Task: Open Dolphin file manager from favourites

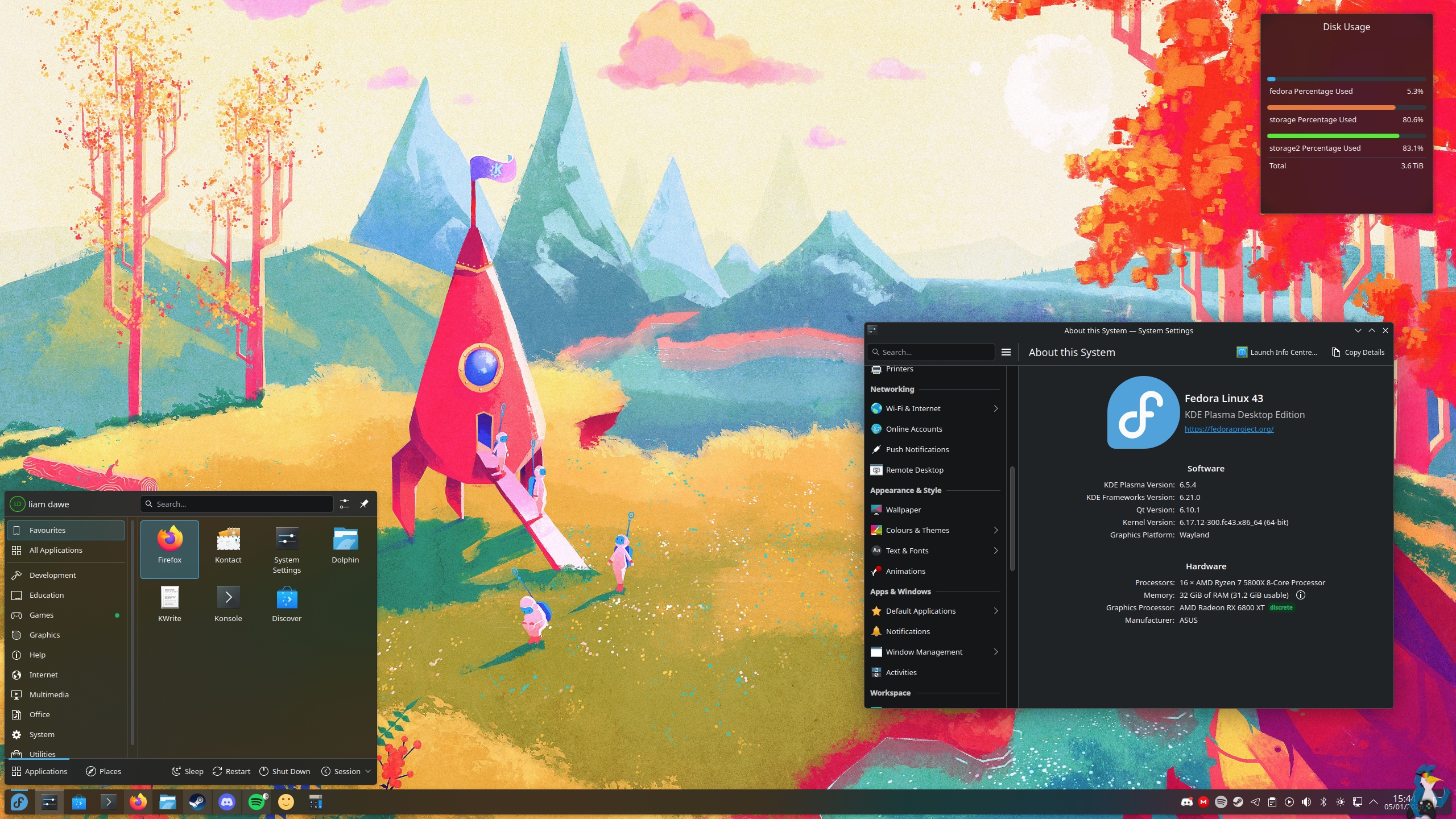Action: 345,547
